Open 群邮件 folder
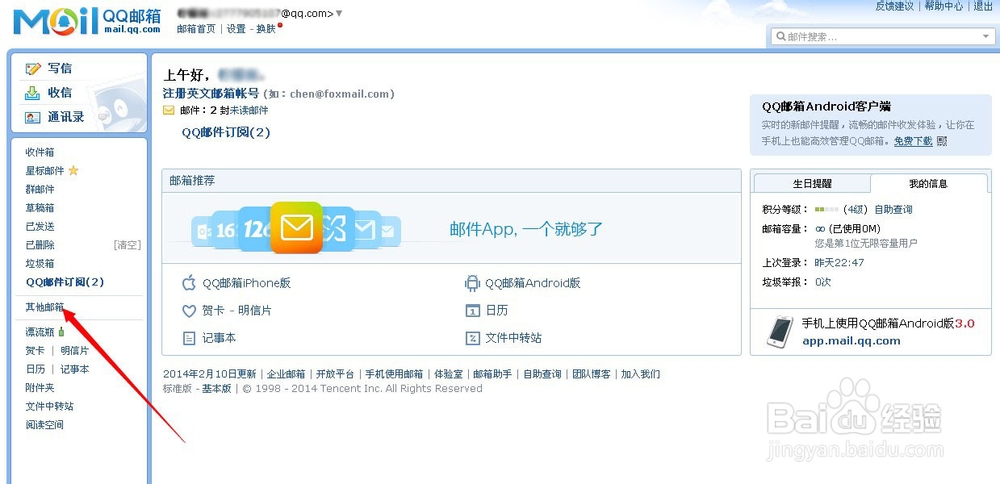This screenshot has height=484, width=1000. click(40, 189)
